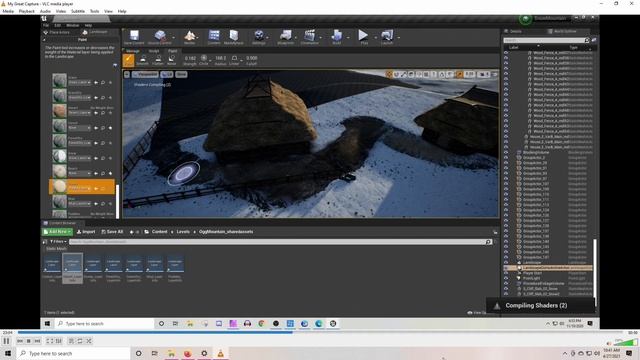Select the orange highlighted paint layer thumbnail
This screenshot has height=360, width=640.
(x=60, y=187)
